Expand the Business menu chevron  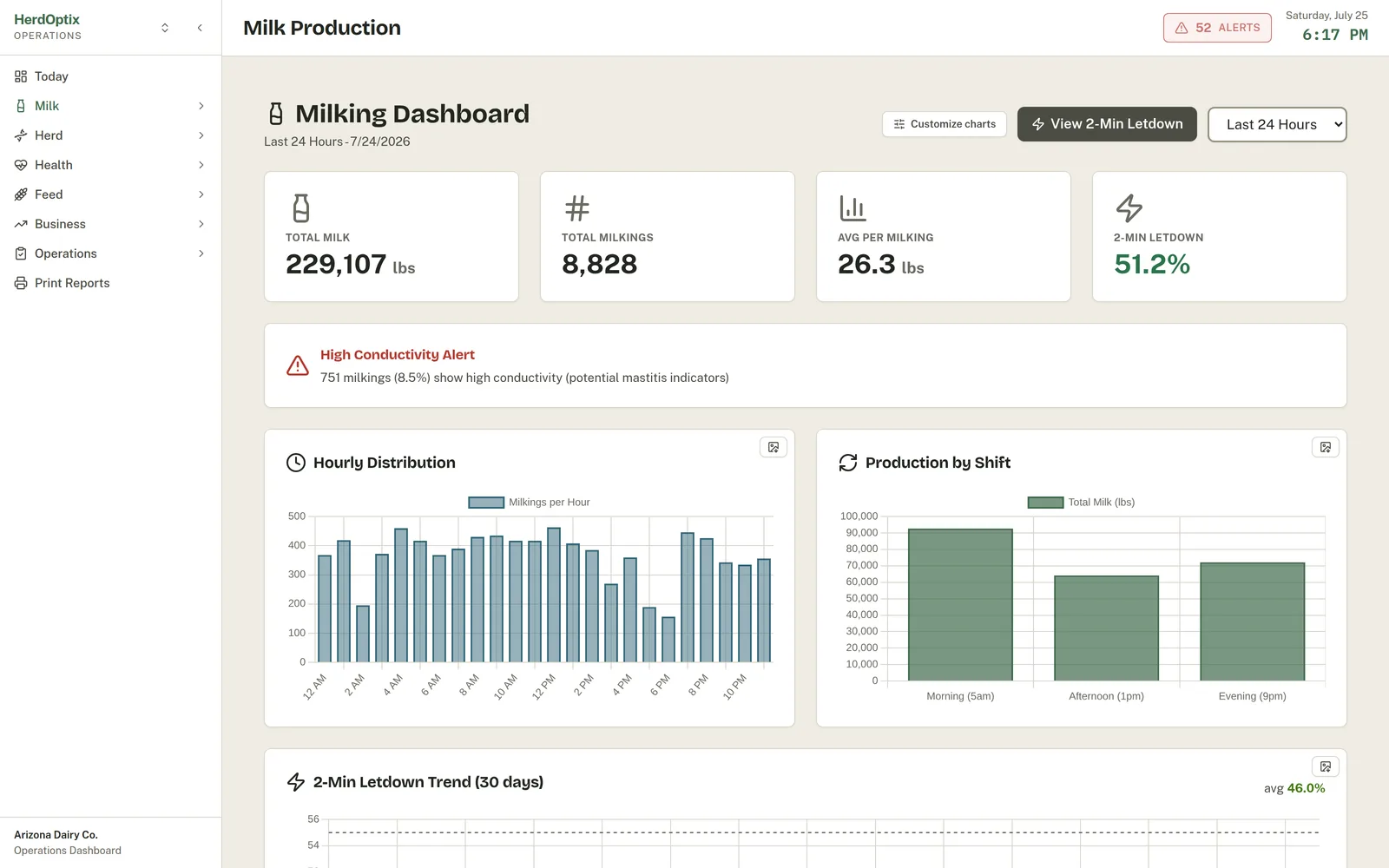click(201, 224)
